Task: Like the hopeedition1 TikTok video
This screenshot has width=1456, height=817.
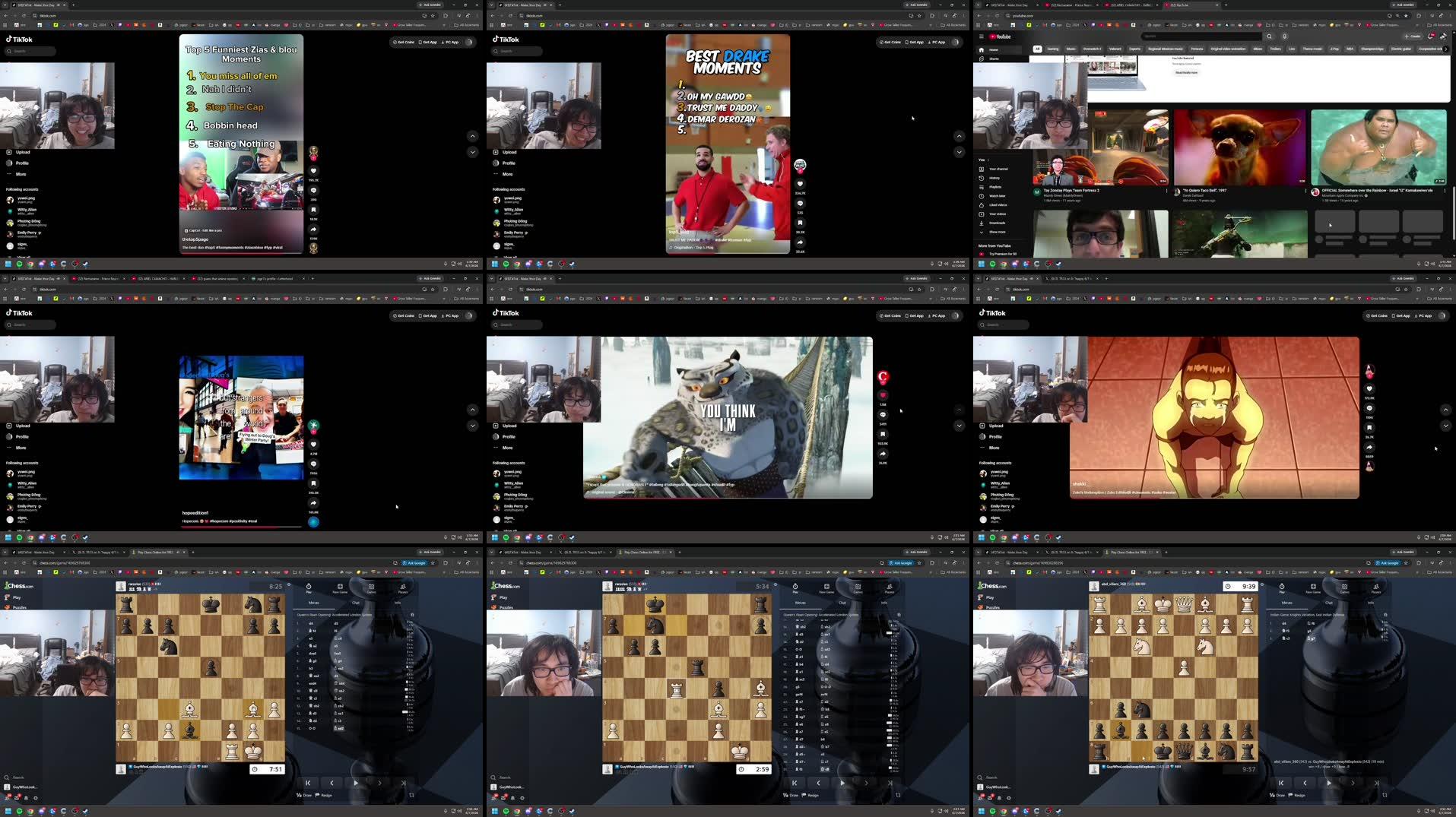Action: click(x=313, y=445)
